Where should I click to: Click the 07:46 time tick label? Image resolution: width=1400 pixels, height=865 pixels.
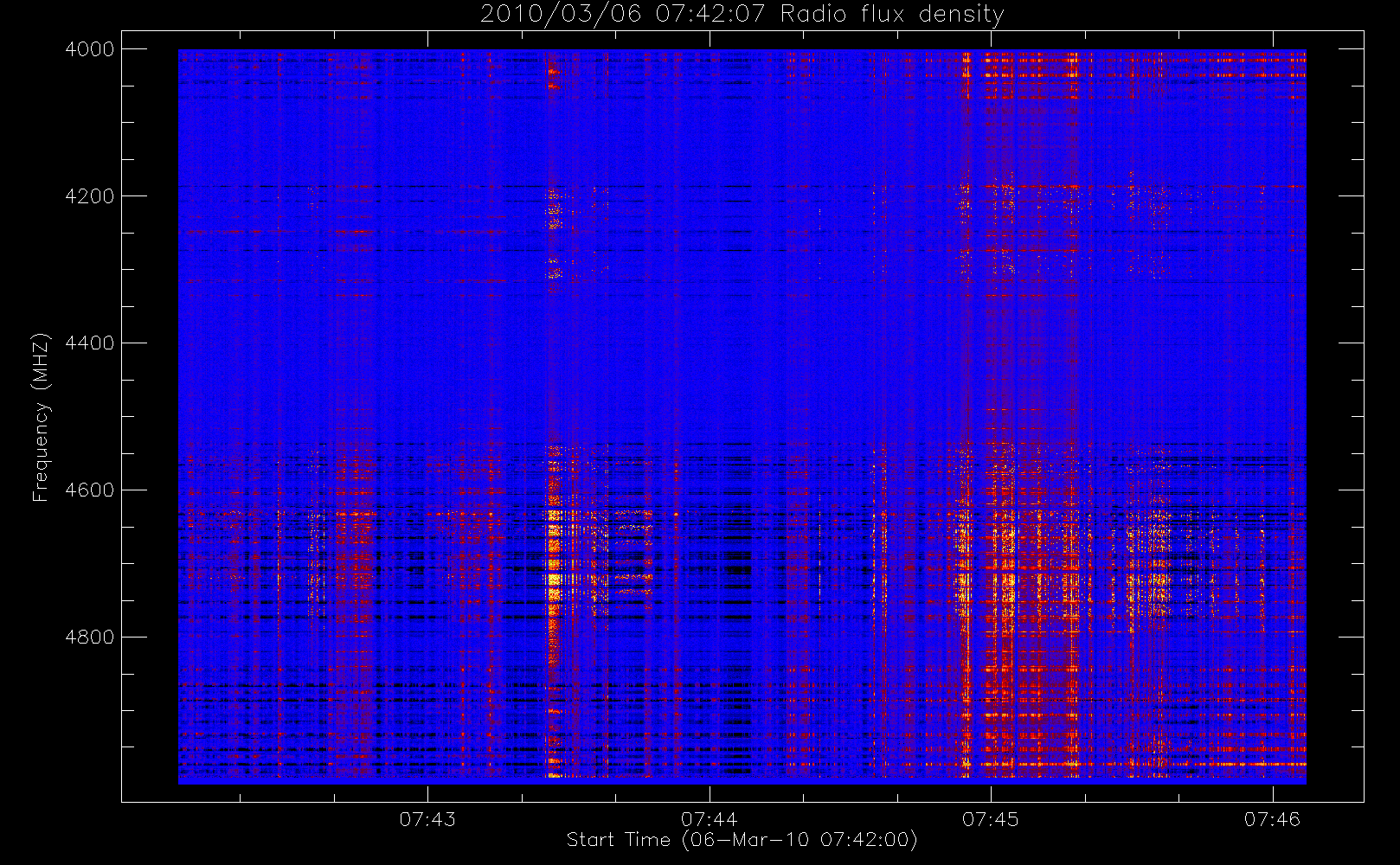coord(1272,819)
